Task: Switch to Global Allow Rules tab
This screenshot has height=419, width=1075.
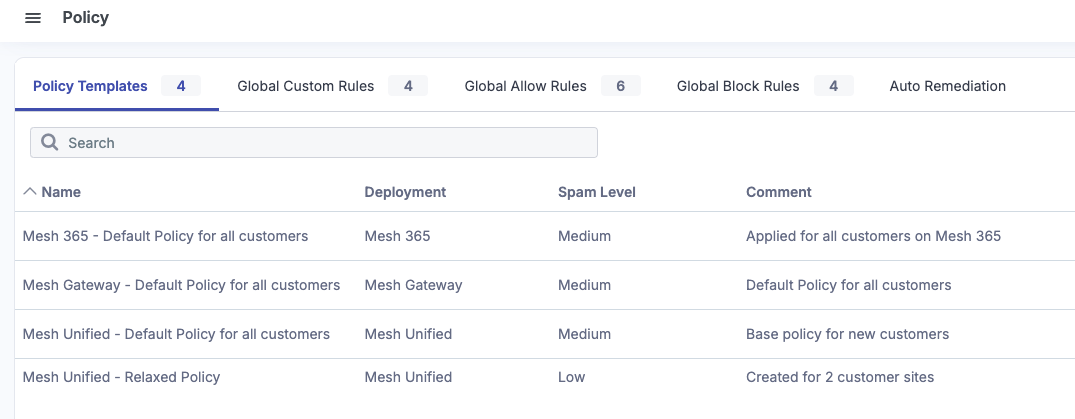Action: click(525, 86)
